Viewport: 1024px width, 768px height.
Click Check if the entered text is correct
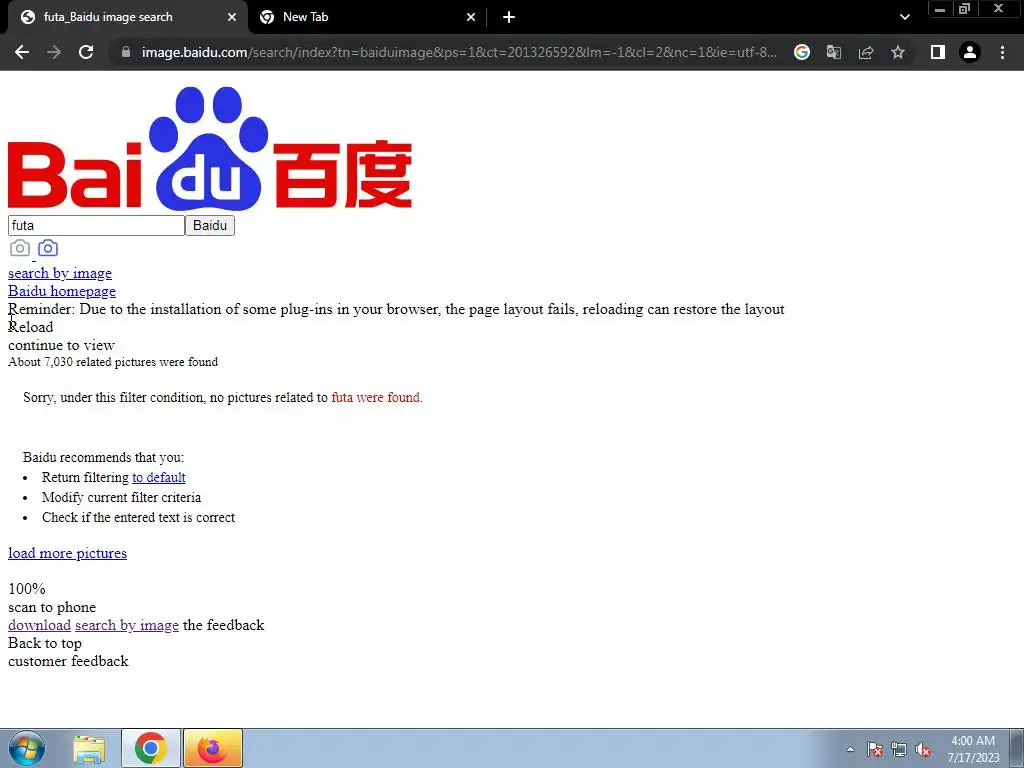click(138, 517)
